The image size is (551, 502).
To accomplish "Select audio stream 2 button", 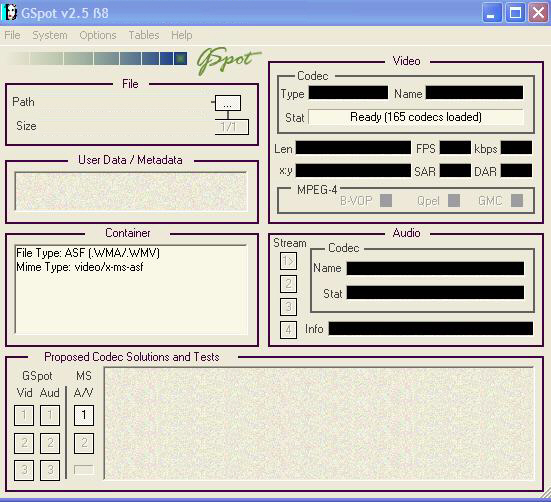I will [x=288, y=283].
